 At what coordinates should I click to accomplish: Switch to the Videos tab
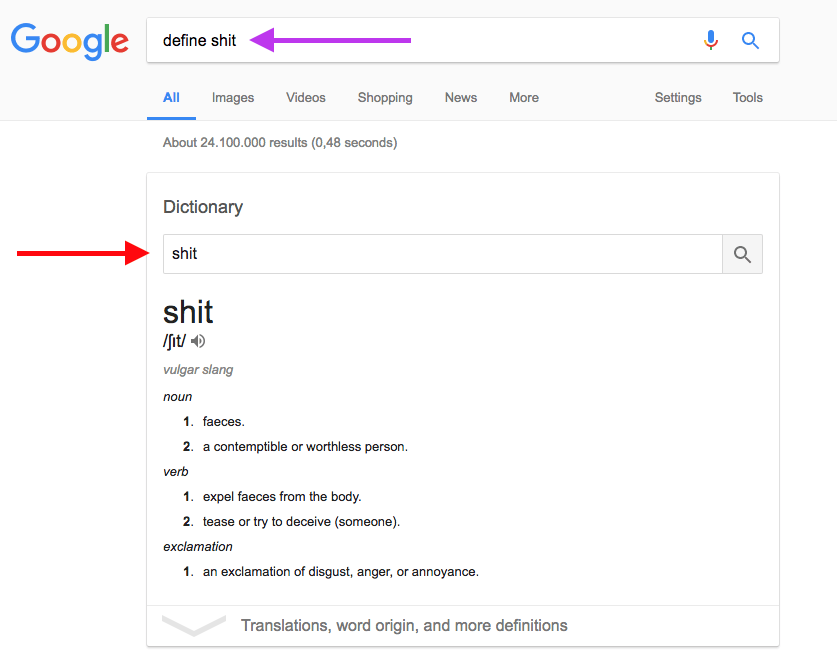click(305, 97)
